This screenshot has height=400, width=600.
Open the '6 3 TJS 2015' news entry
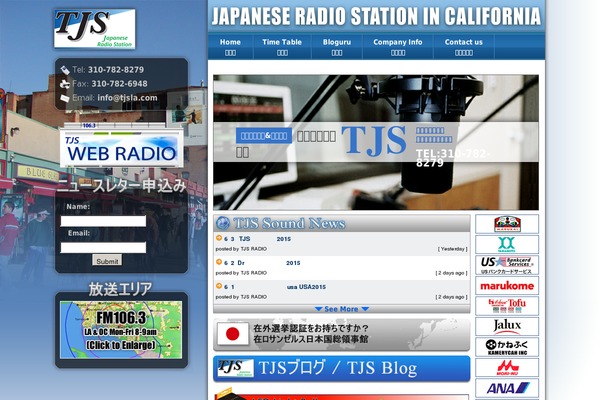click(x=257, y=239)
